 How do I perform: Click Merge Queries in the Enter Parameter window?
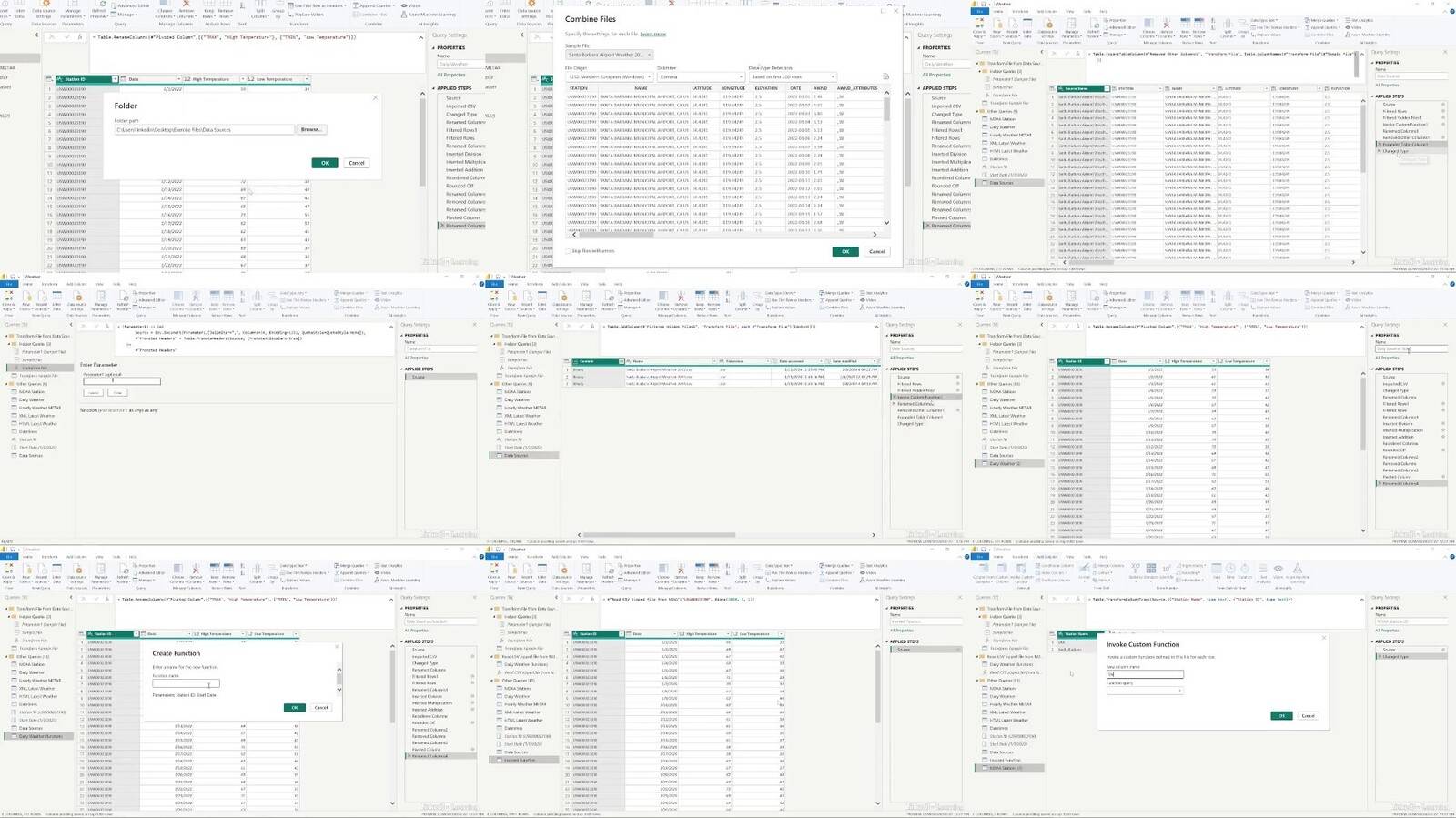click(x=349, y=293)
